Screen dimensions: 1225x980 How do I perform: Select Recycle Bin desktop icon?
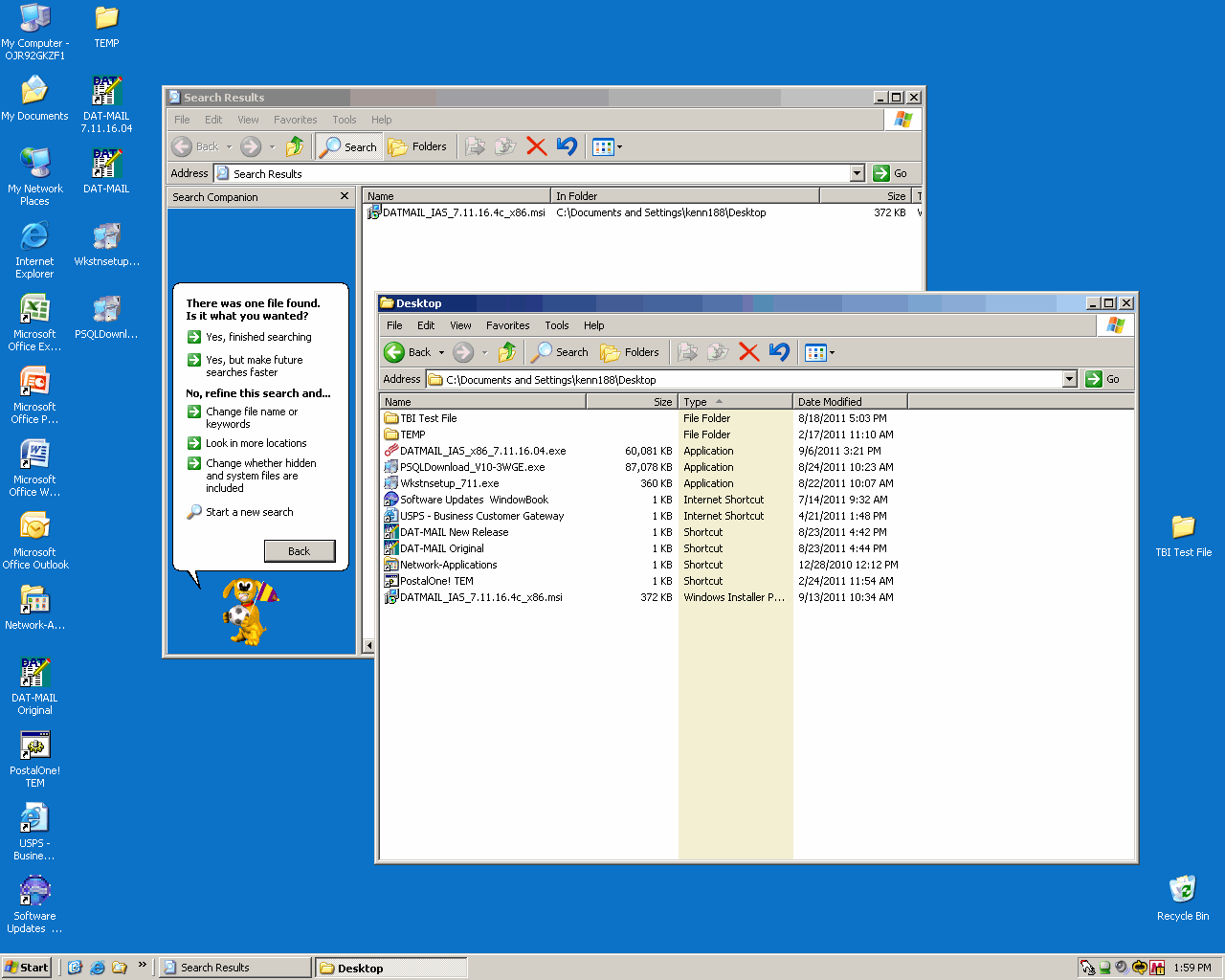[1183, 898]
